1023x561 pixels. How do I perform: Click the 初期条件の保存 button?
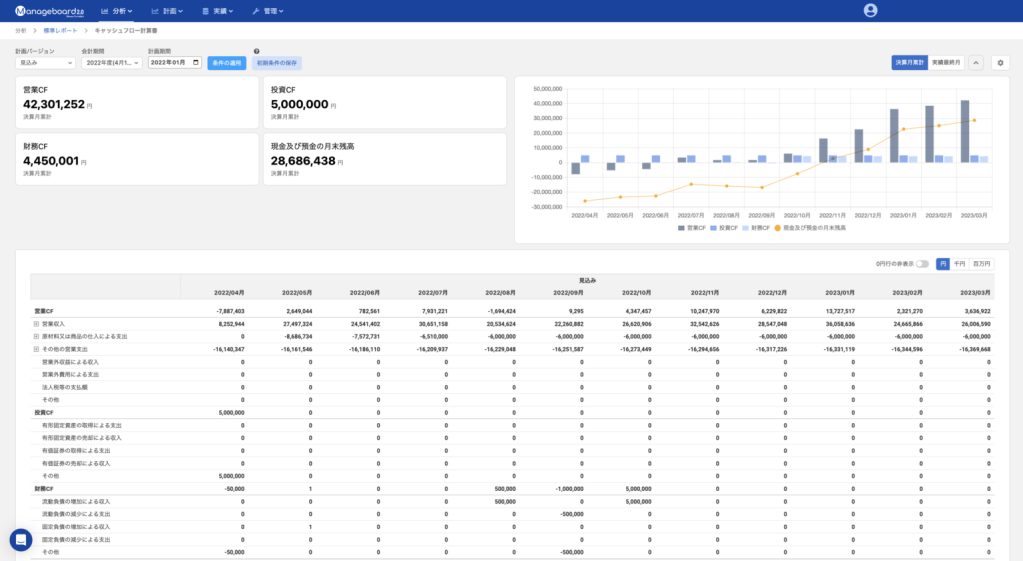pyautogui.click(x=276, y=63)
